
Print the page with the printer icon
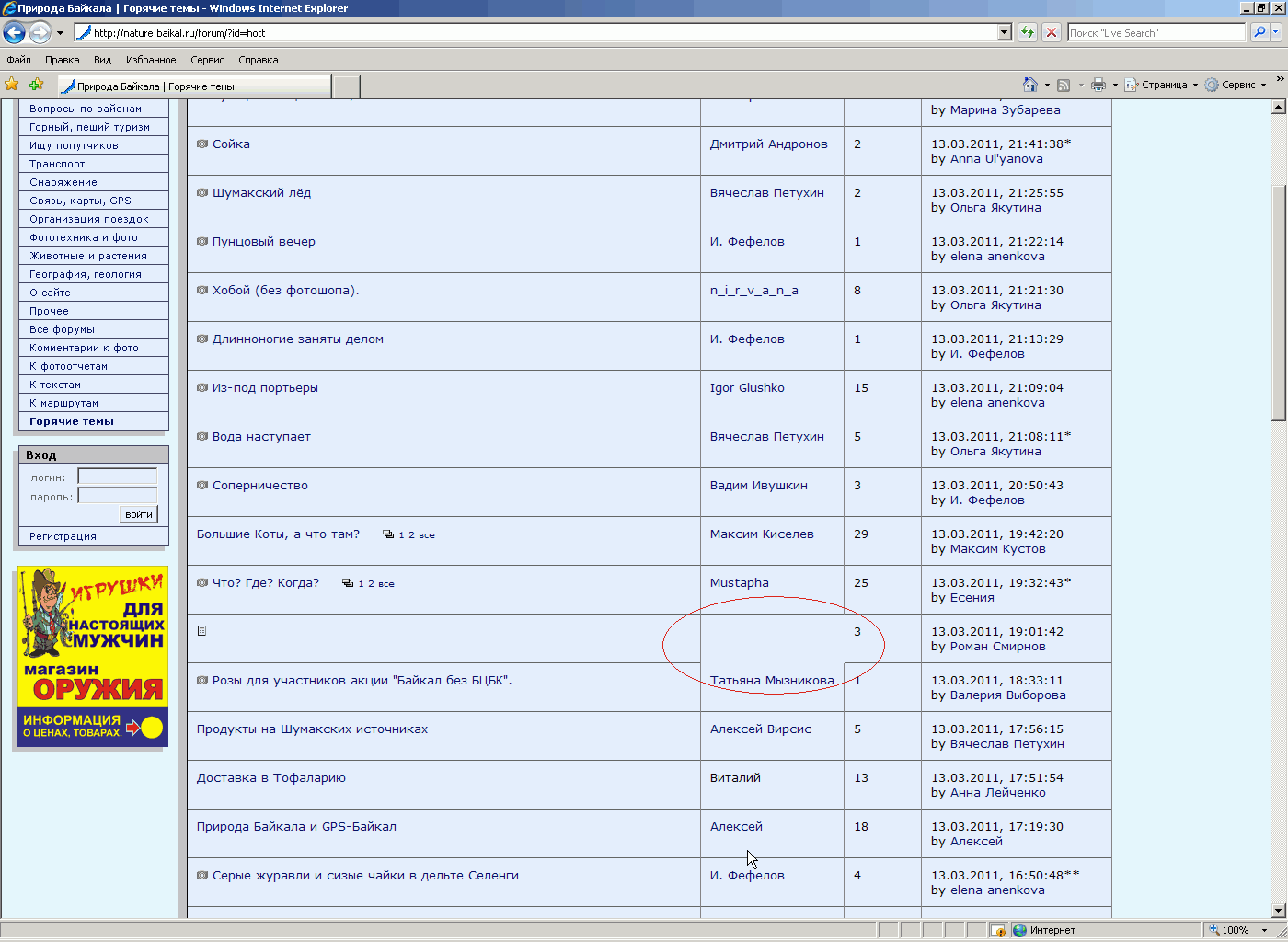click(x=1098, y=86)
